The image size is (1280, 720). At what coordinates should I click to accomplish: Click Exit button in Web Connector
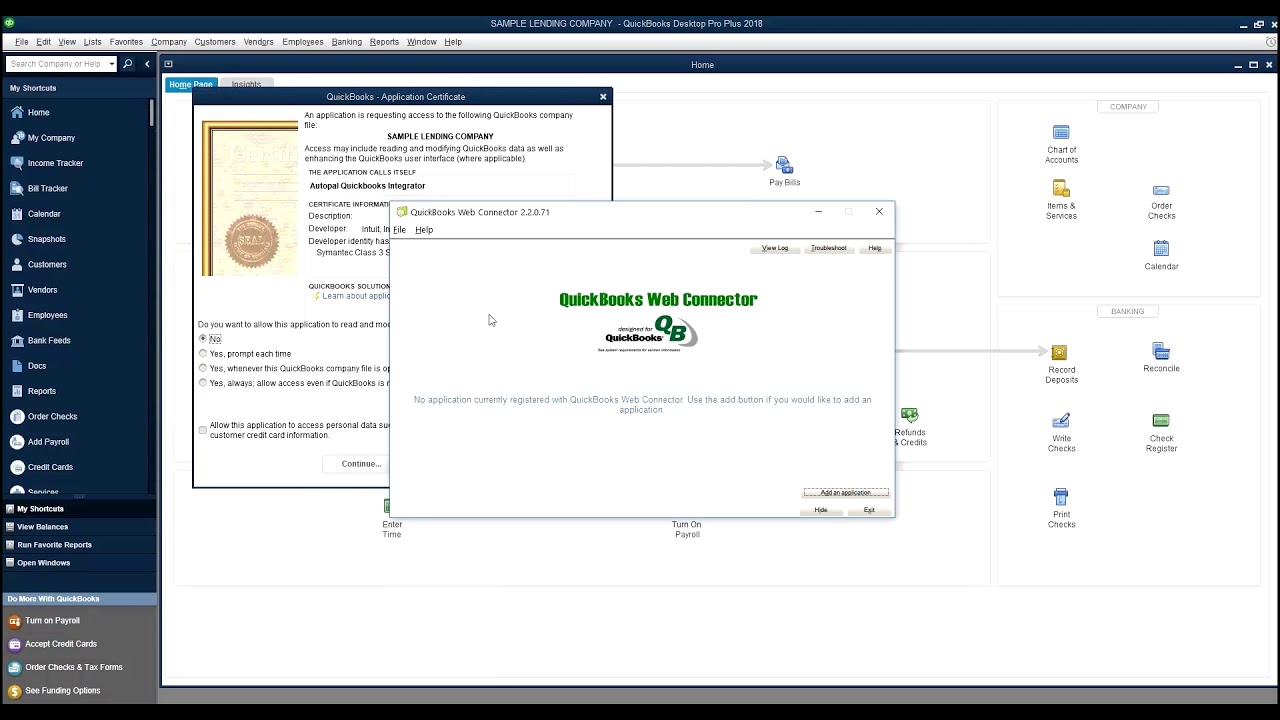tap(869, 510)
